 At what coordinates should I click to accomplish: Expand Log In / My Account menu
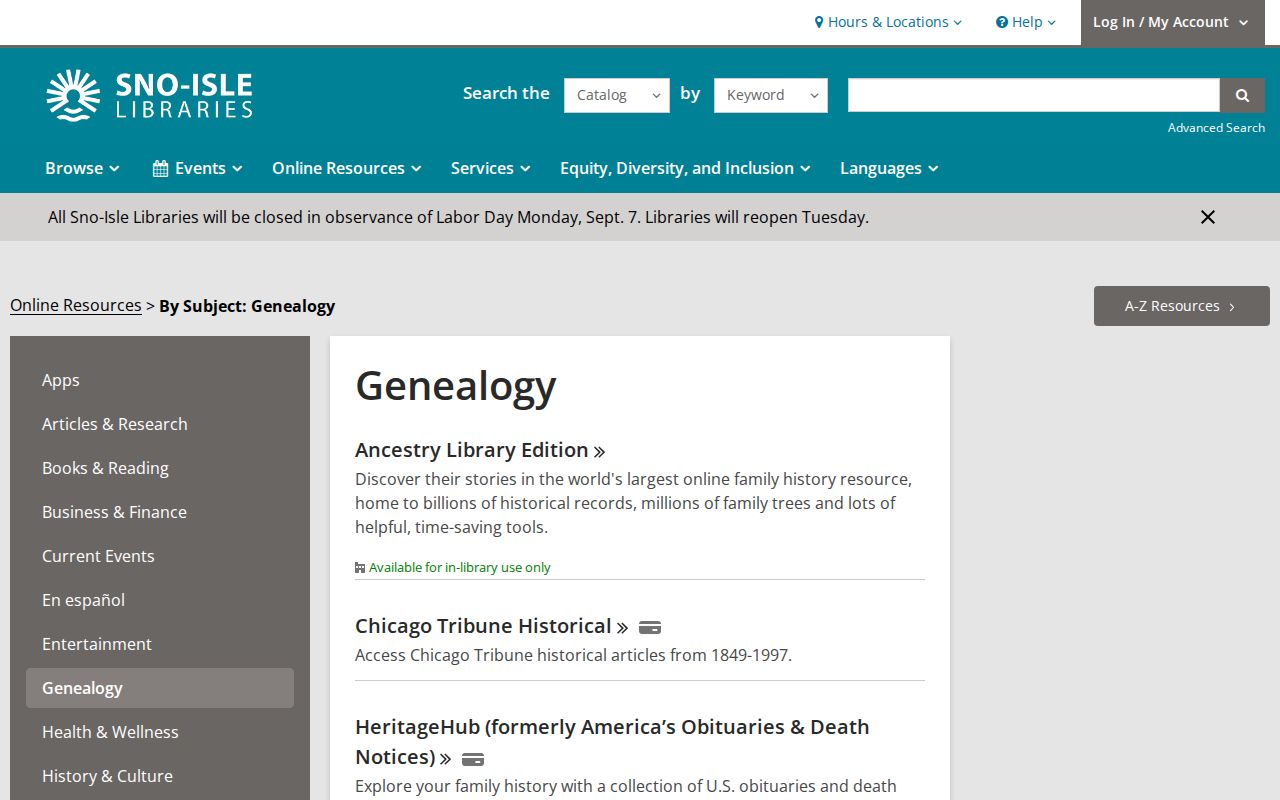coord(1172,22)
